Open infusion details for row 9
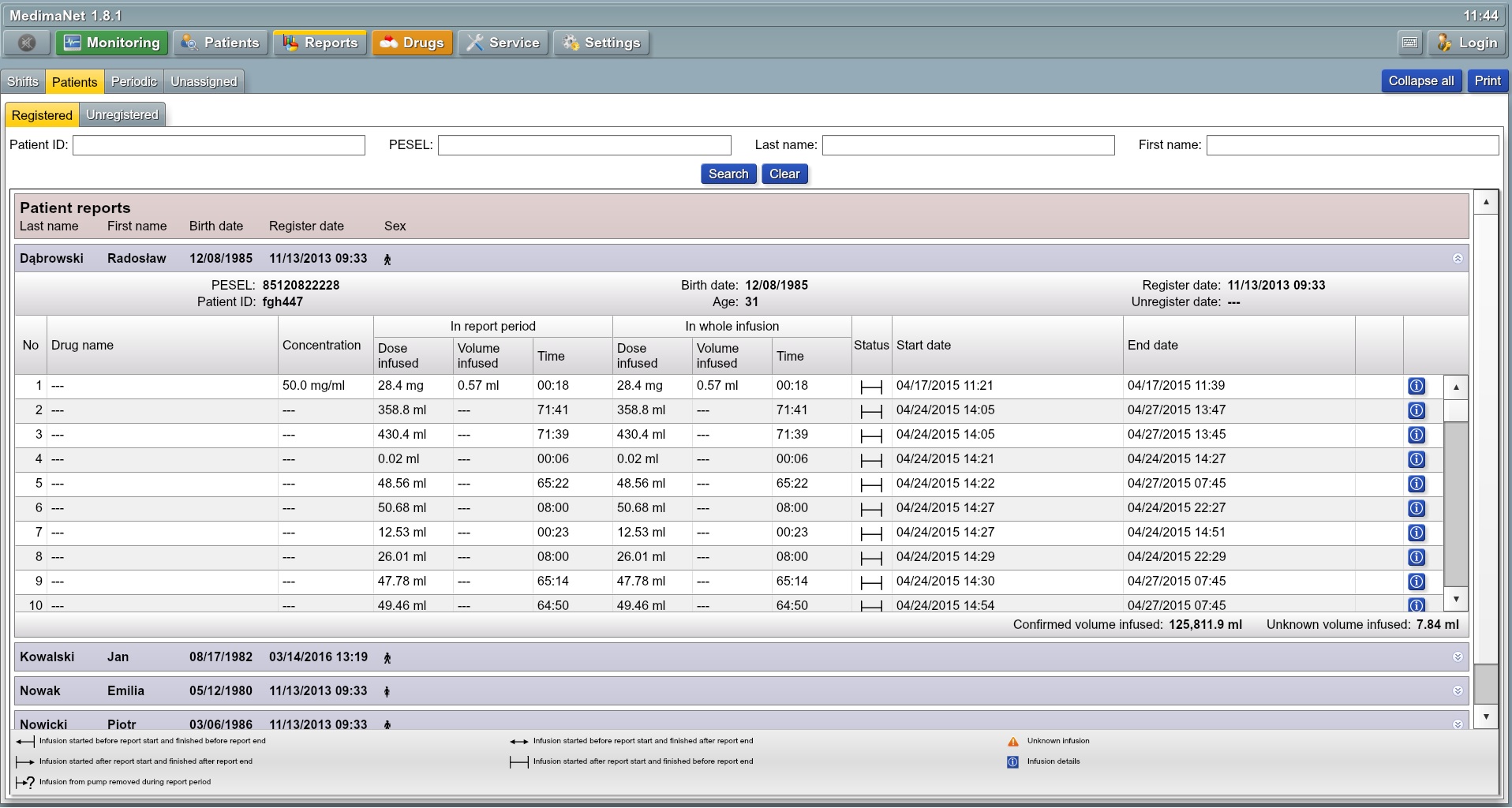The image size is (1512, 808). [1417, 582]
